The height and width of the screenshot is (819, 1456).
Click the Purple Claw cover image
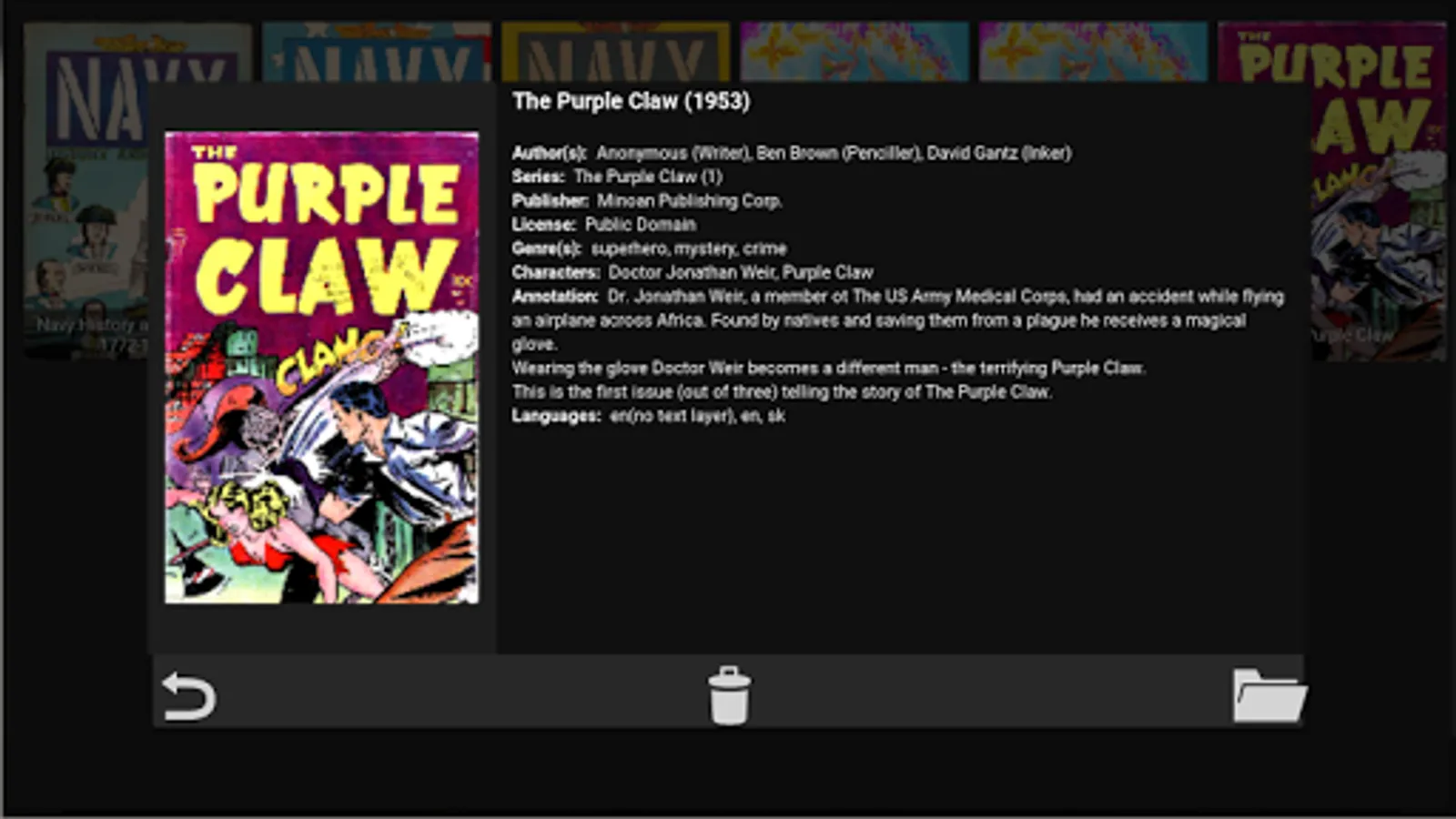point(321,368)
